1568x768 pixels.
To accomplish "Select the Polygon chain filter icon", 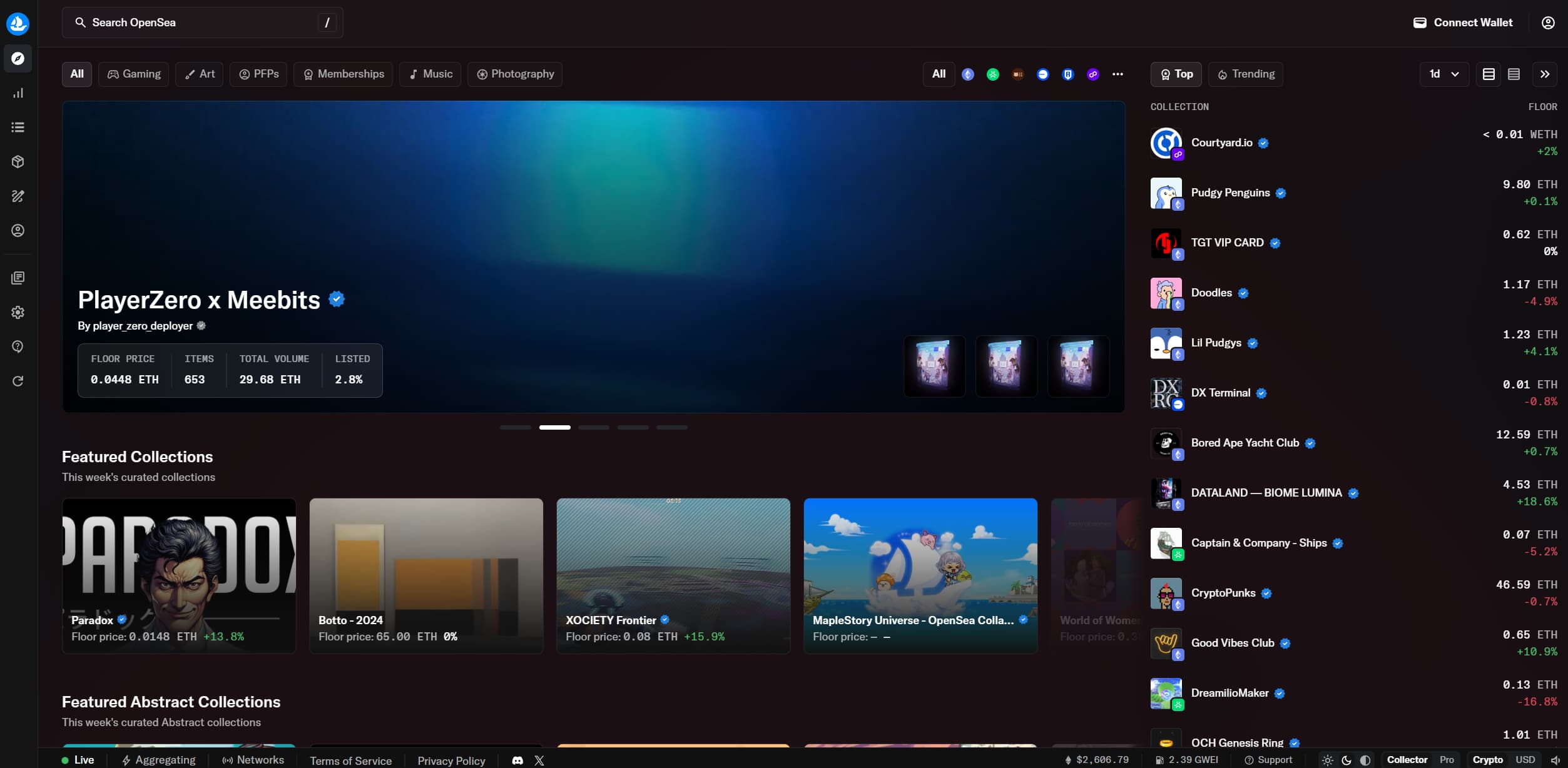I will click(1092, 74).
